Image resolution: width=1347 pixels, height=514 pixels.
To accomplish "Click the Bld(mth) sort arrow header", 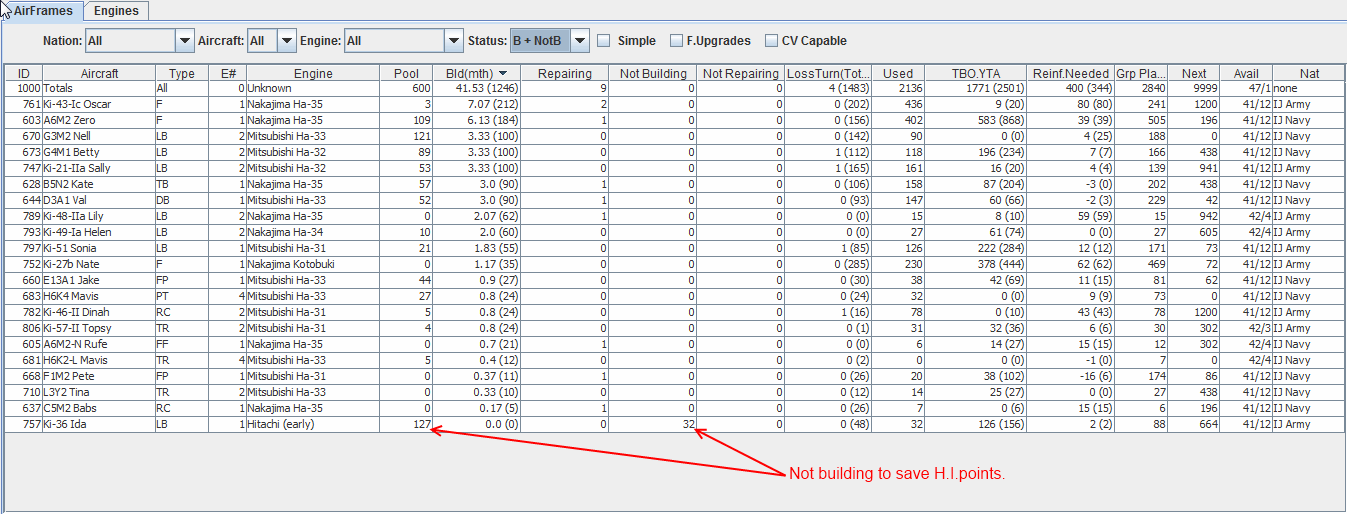I will pyautogui.click(x=477, y=73).
